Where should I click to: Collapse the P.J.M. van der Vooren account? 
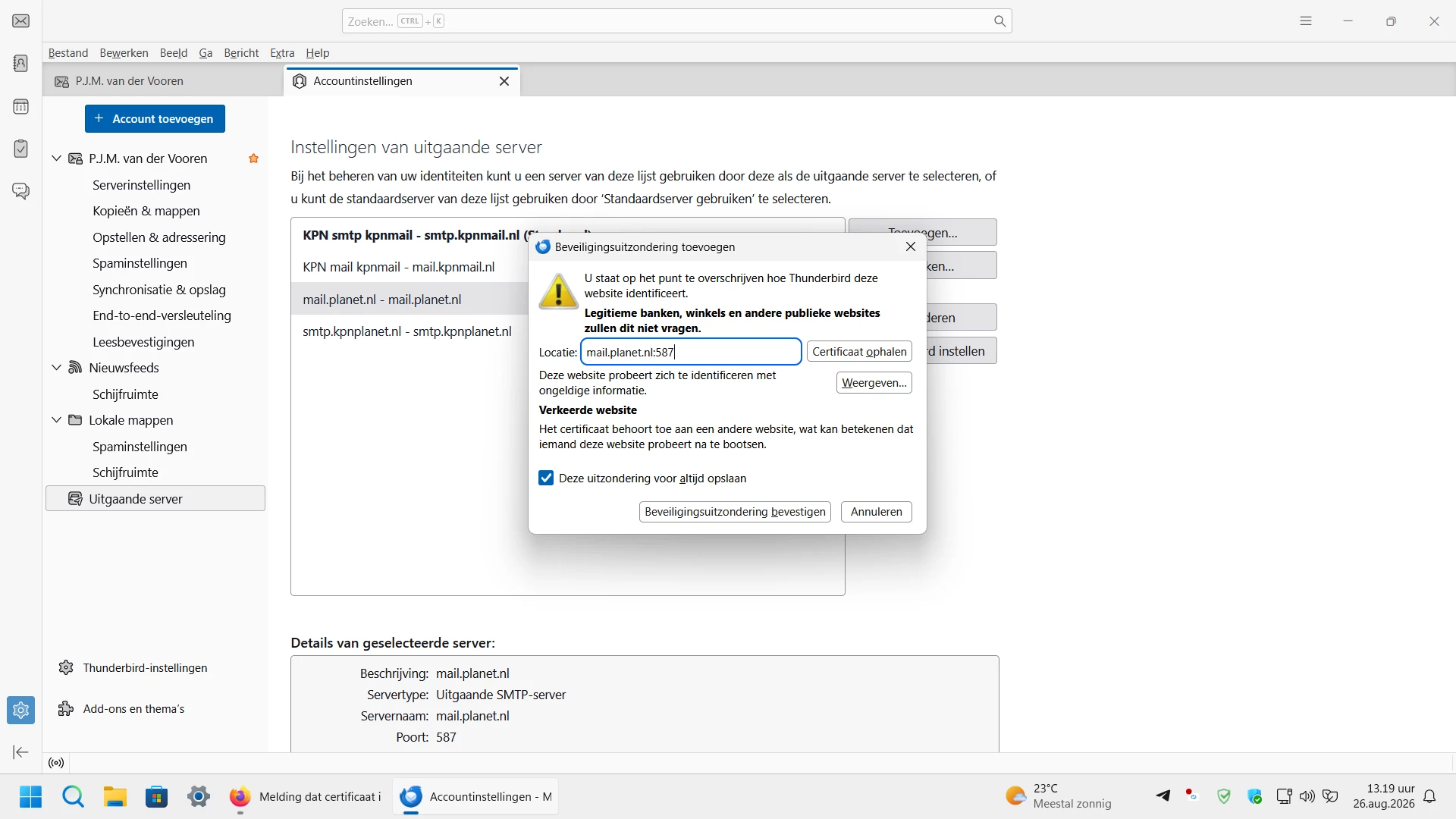[x=56, y=158]
